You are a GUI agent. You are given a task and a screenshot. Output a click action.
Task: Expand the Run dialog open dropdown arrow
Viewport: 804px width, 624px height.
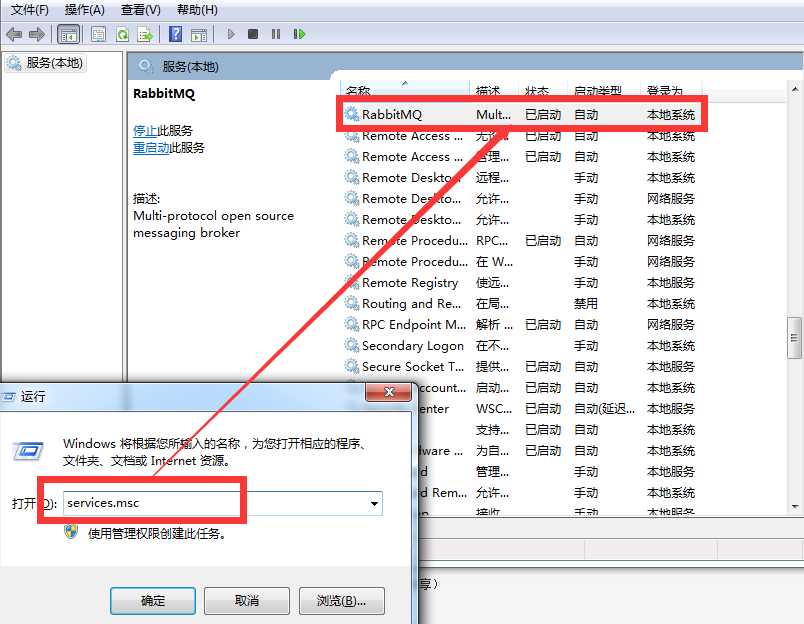click(375, 504)
